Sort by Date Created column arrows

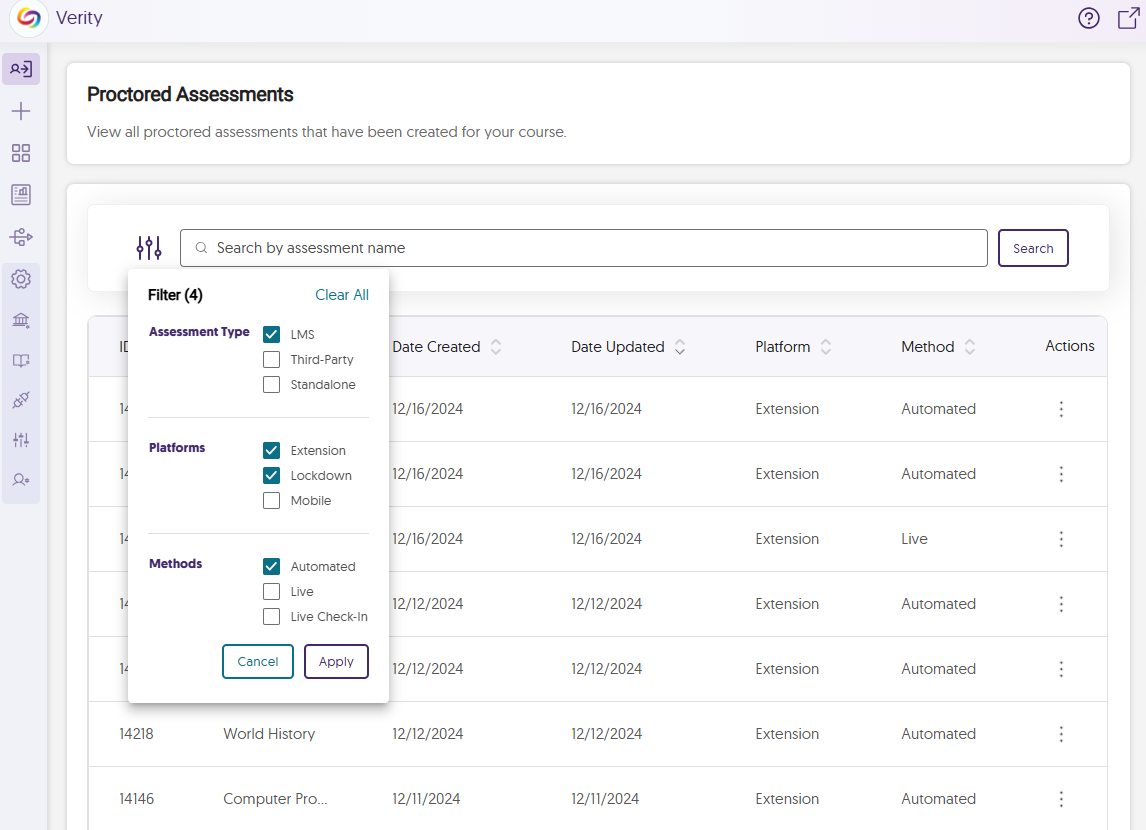coord(496,347)
